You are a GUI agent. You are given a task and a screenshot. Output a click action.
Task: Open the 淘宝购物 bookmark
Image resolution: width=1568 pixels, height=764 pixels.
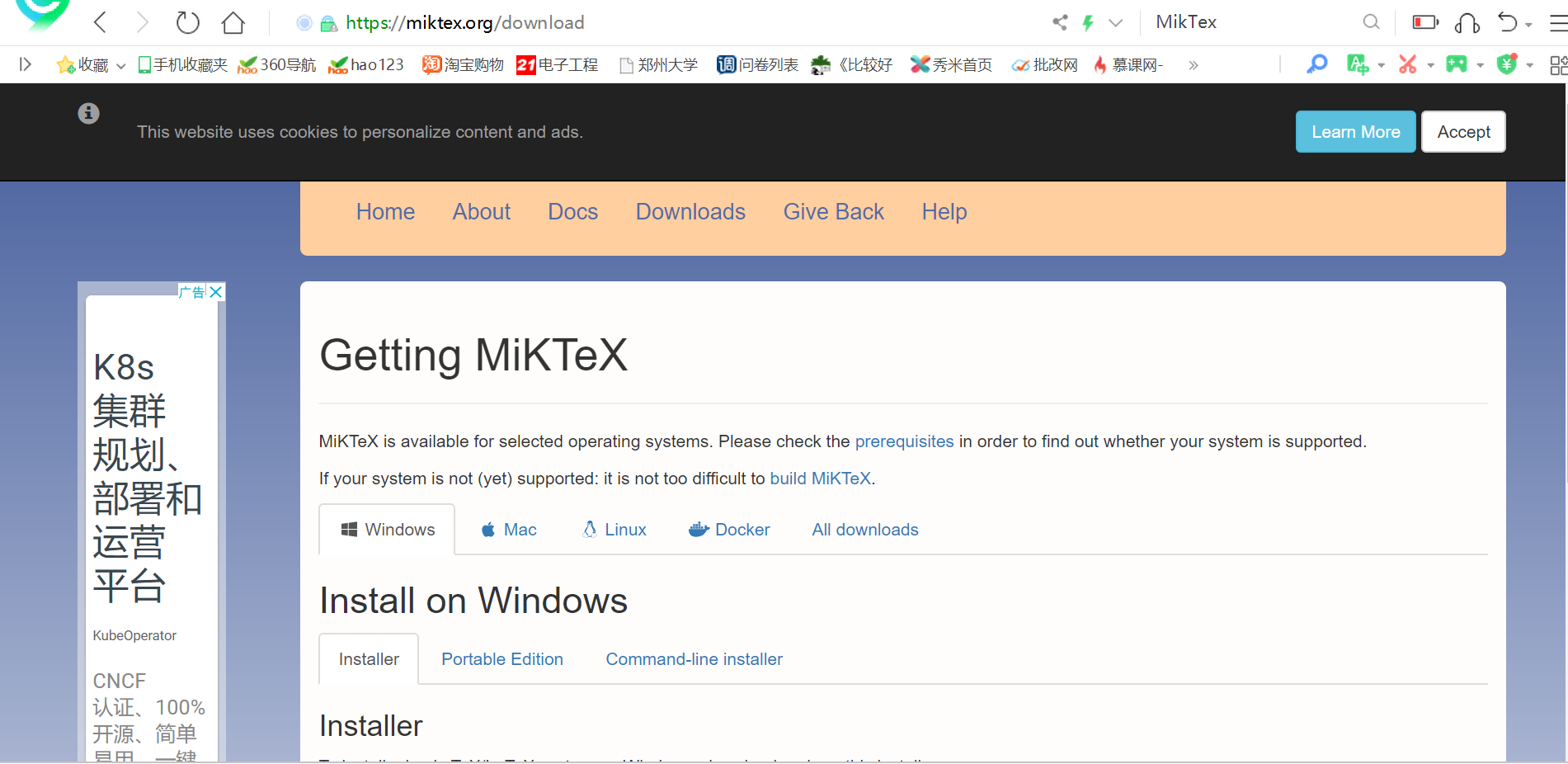(463, 64)
